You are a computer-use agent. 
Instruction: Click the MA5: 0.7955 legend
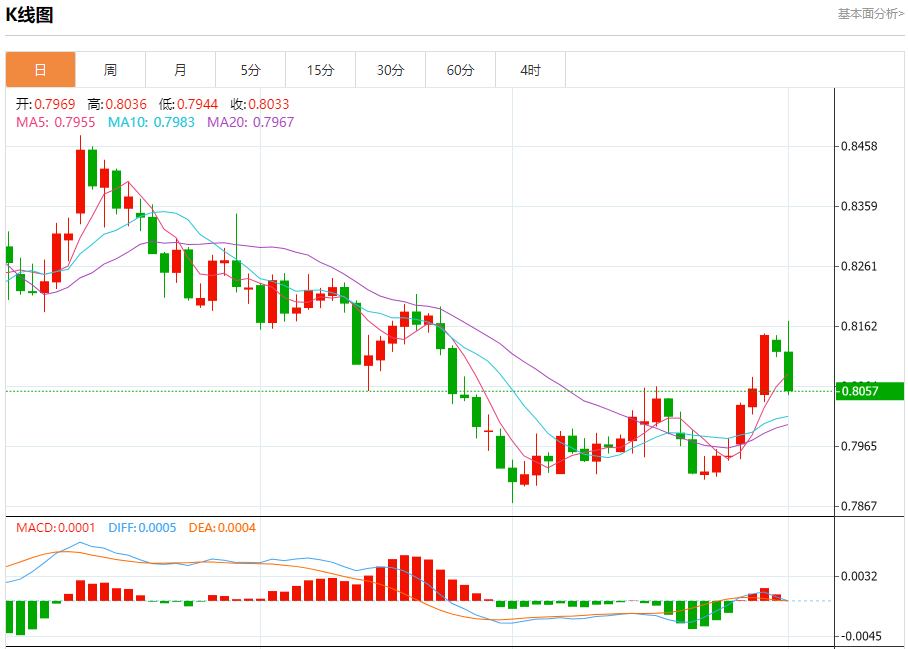pos(56,122)
